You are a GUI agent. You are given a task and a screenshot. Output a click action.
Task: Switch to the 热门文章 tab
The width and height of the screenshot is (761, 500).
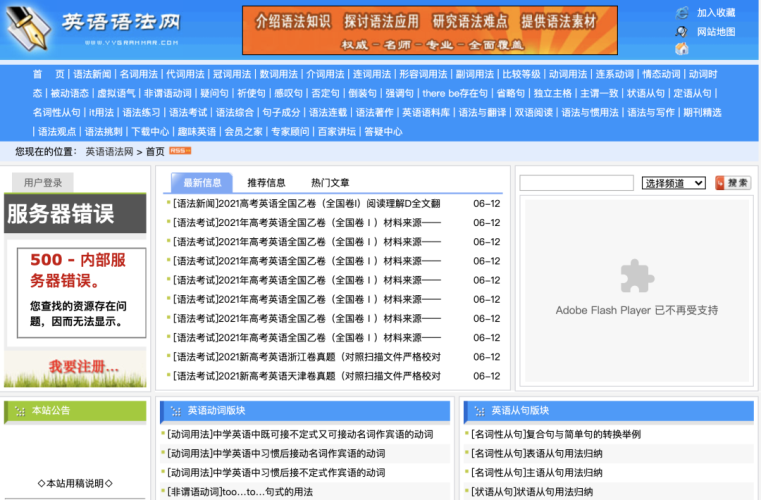330,183
